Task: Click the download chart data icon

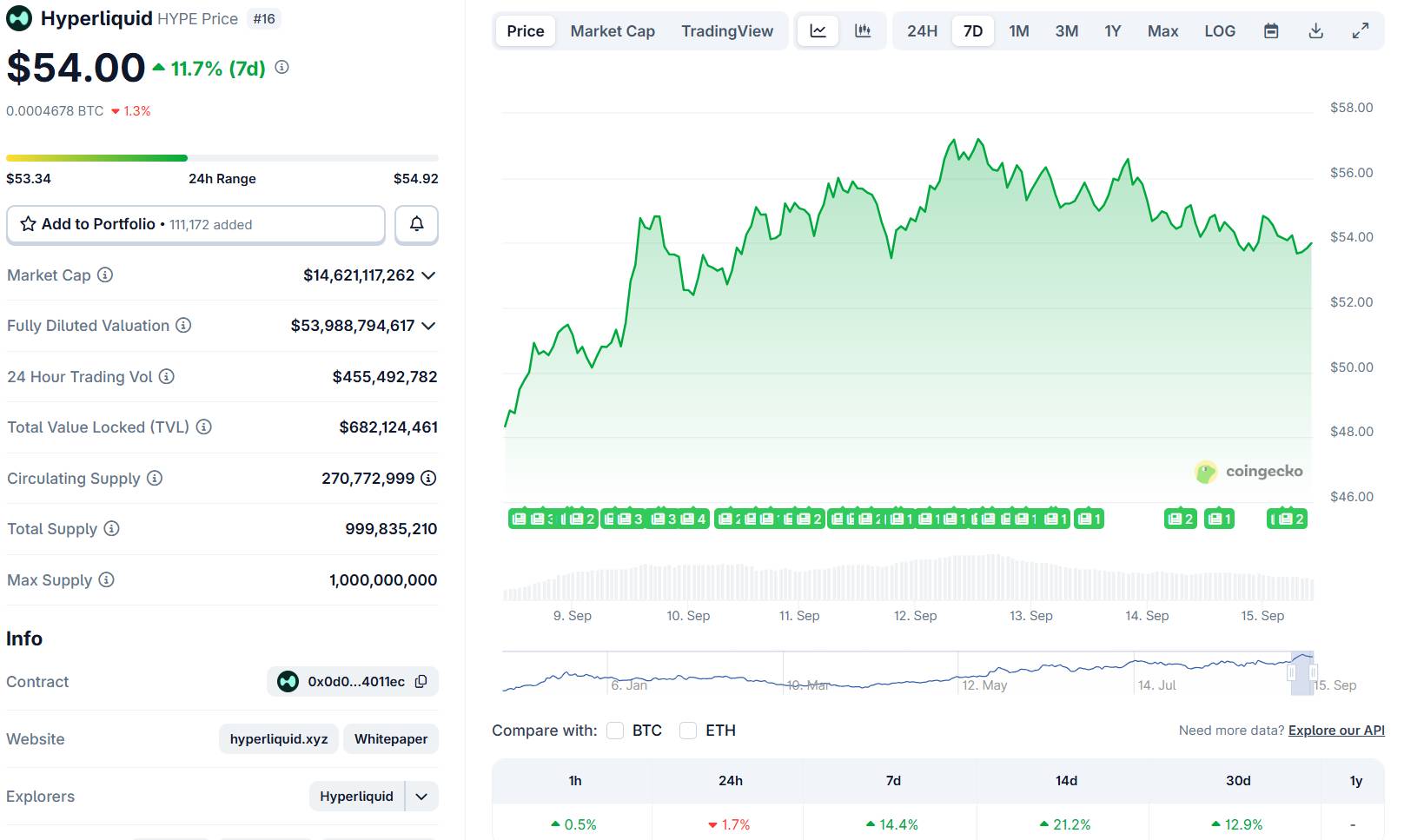Action: (1316, 31)
